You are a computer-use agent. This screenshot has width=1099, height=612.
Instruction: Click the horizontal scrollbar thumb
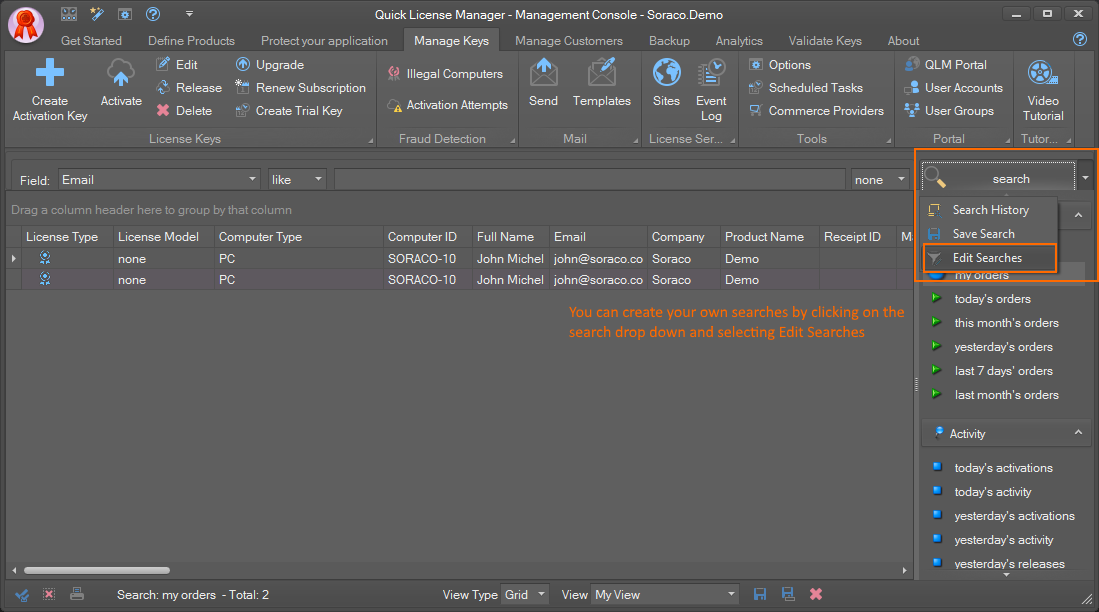click(97, 570)
